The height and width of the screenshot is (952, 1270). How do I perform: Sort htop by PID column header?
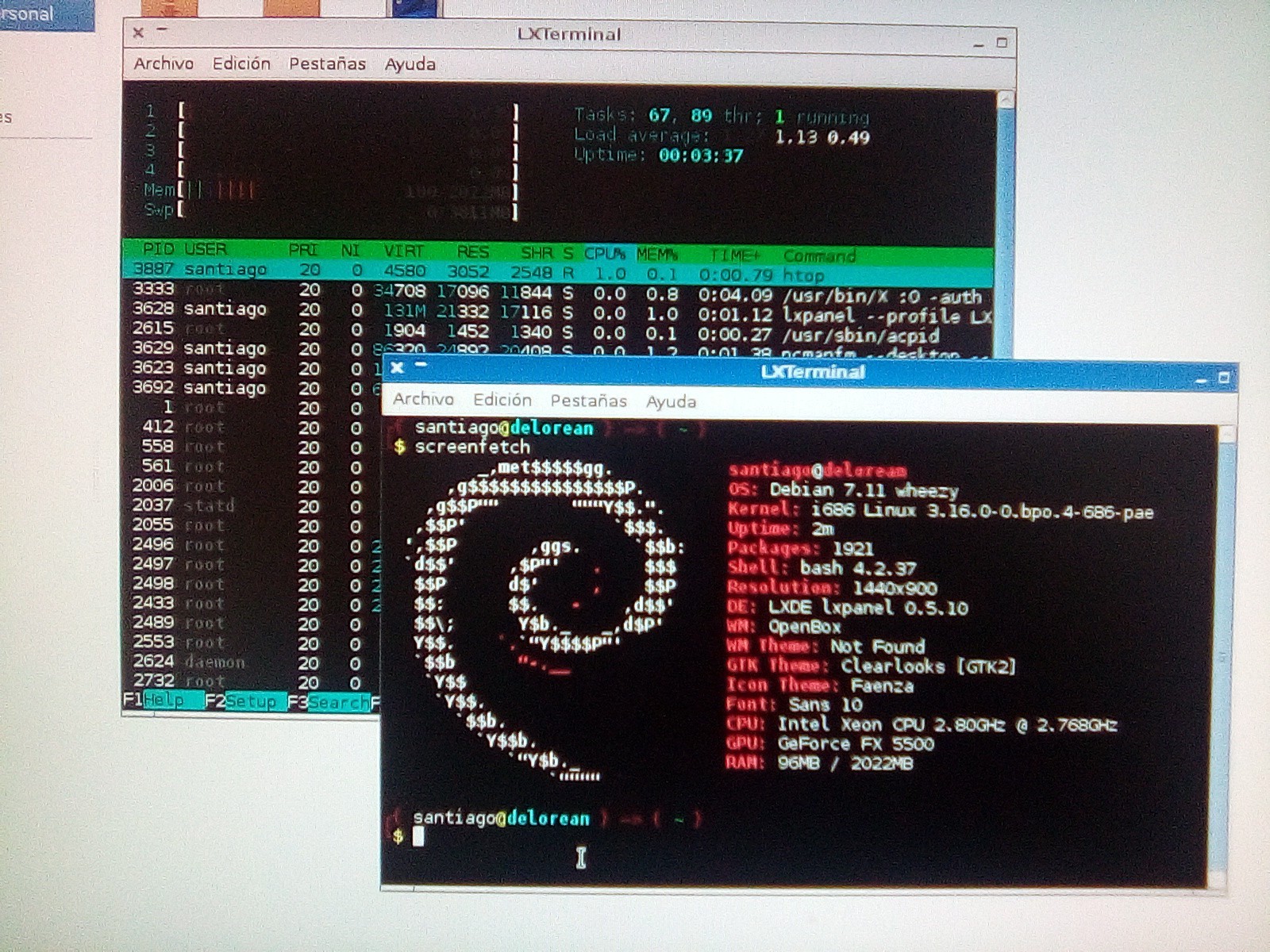(158, 249)
